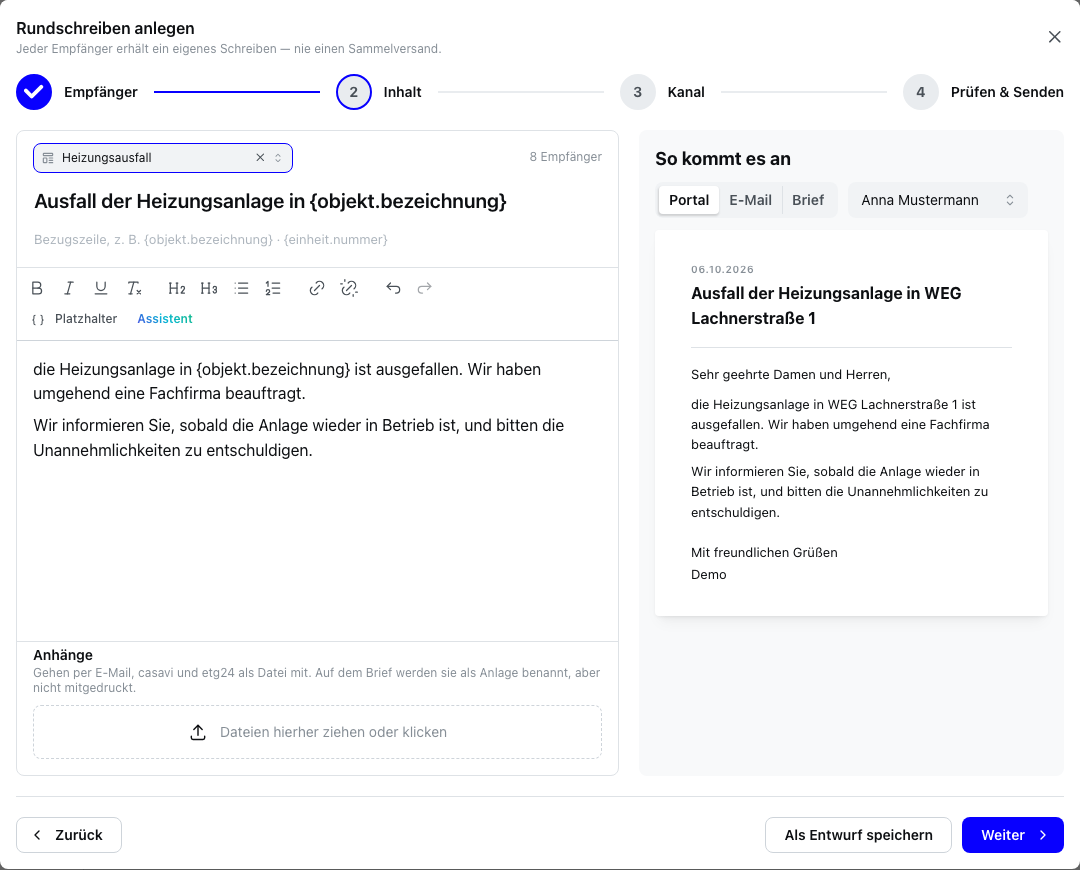Viewport: 1080px width, 870px height.
Task: Click the Prüfen & Senden step label
Action: [x=1007, y=92]
